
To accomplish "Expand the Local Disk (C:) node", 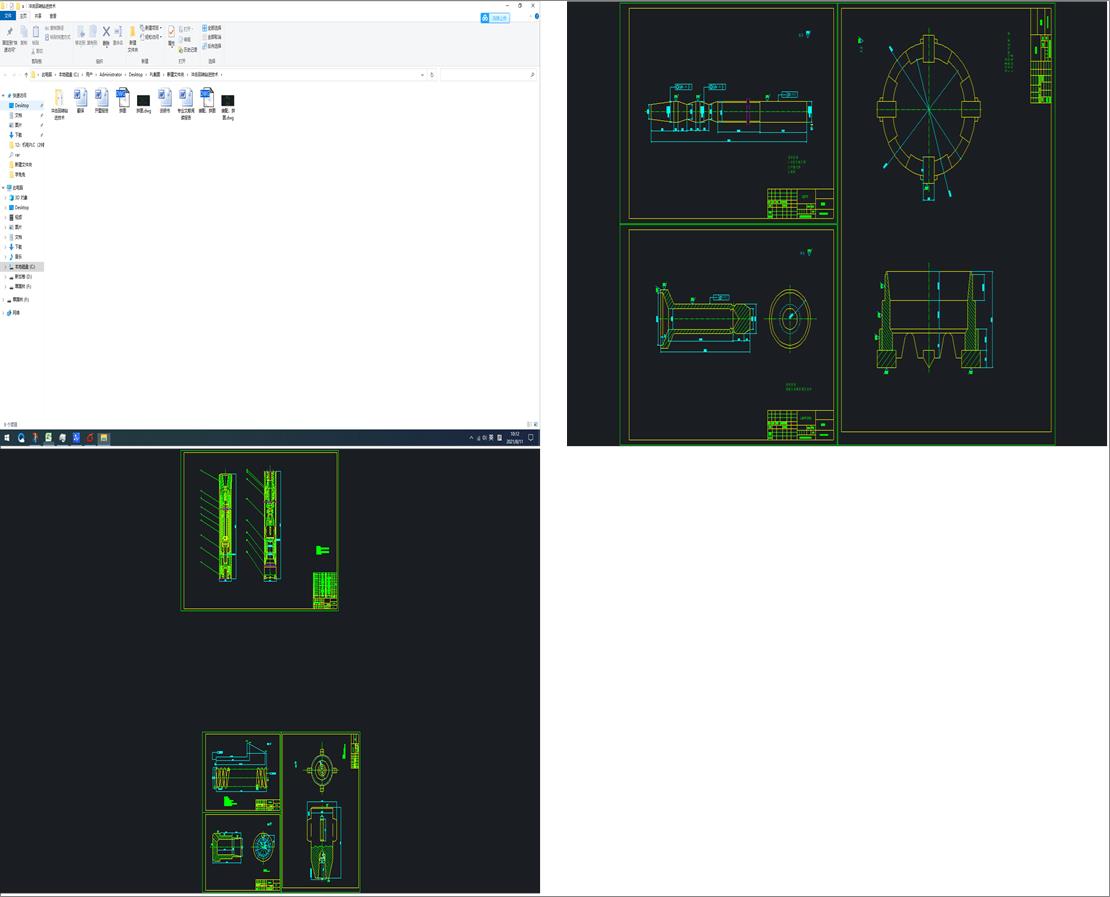I will click(6, 267).
